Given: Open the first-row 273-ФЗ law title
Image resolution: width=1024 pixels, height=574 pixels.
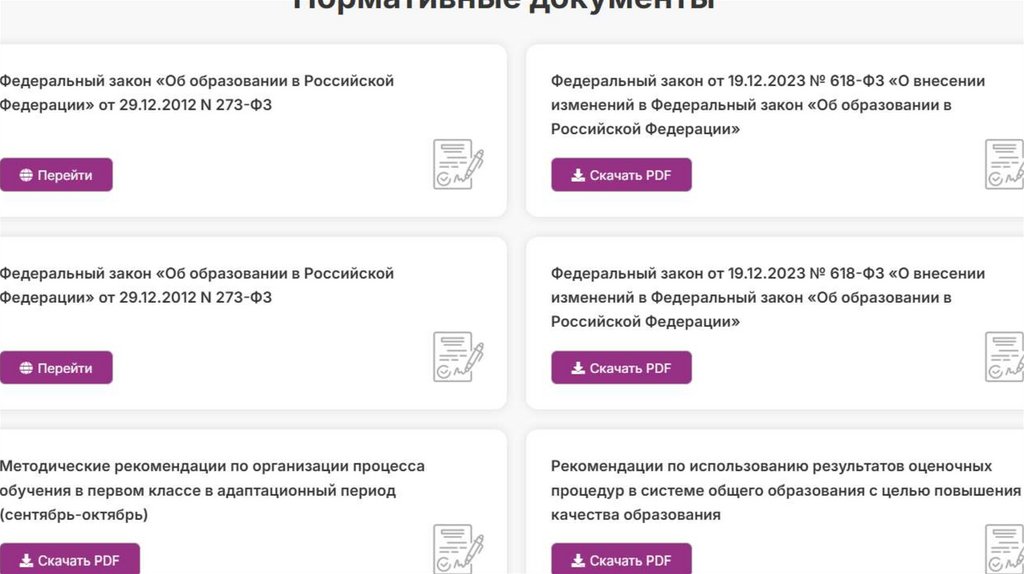Looking at the screenshot, I should click(196, 92).
